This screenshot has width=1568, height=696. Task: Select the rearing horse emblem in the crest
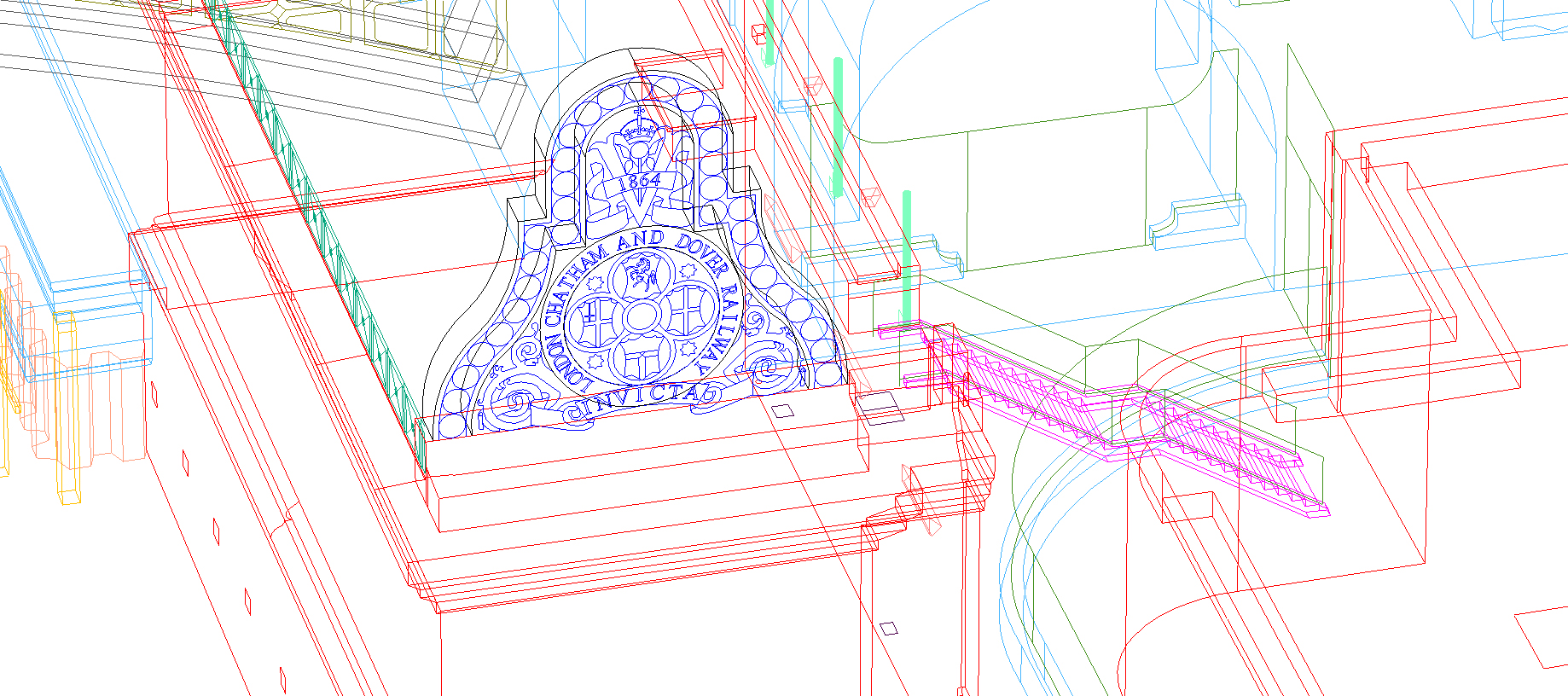point(640,275)
